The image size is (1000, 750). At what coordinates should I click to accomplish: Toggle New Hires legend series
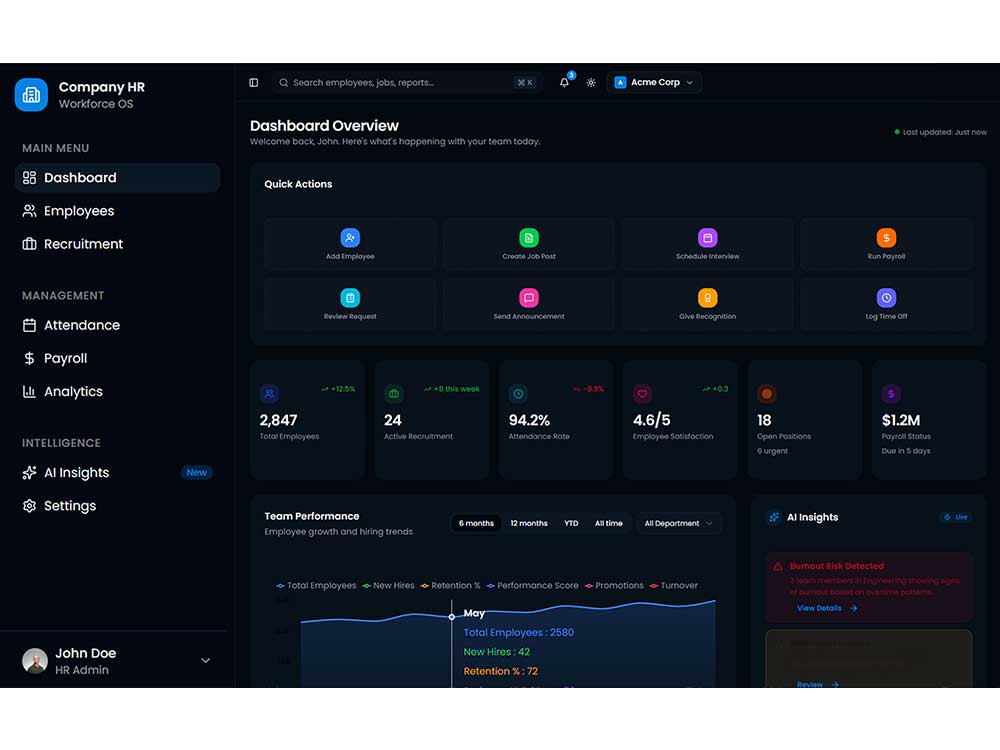click(x=388, y=585)
